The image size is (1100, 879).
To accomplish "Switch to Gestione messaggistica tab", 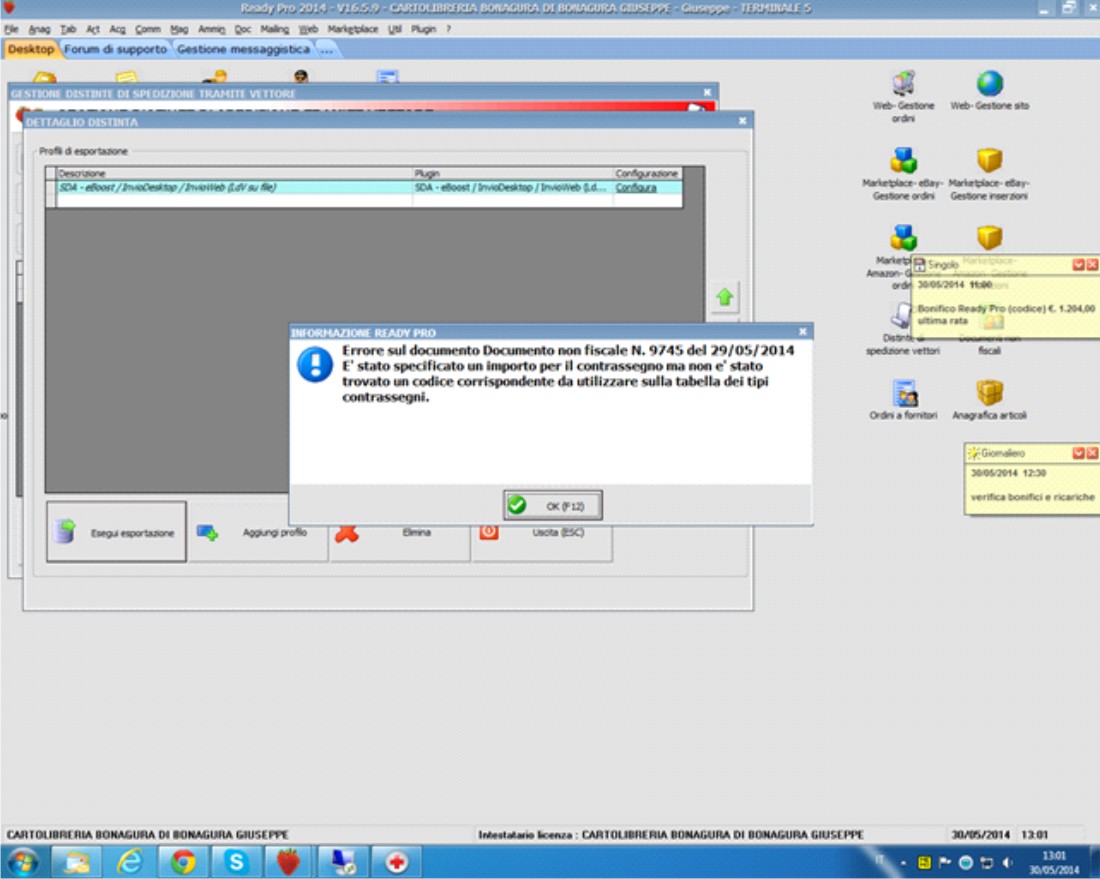I will coord(243,49).
